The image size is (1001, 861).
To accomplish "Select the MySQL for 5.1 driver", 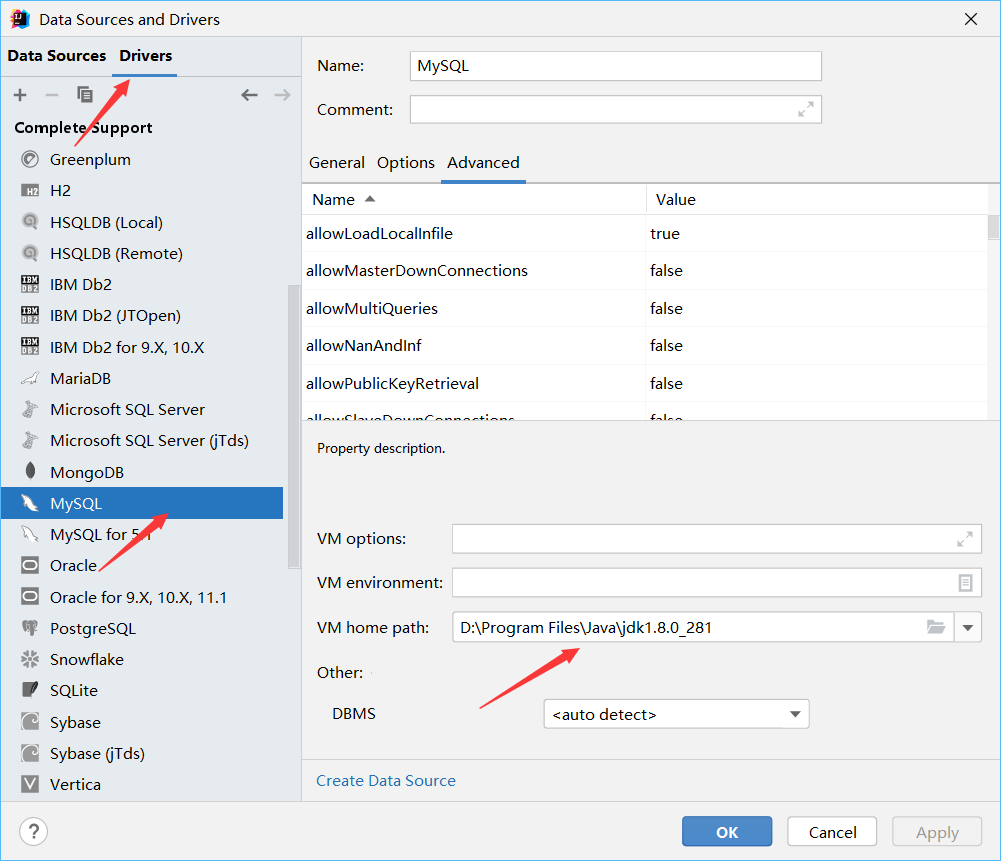I will (142, 535).
